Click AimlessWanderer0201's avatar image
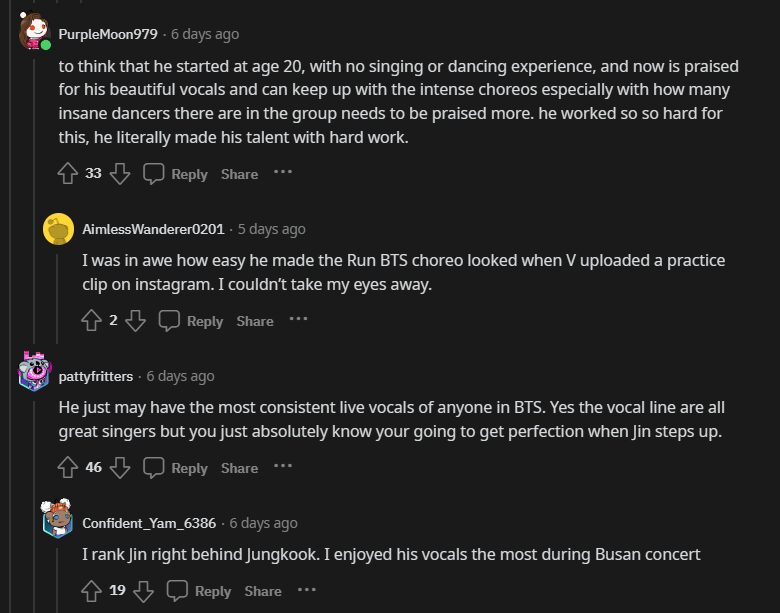 [59, 229]
